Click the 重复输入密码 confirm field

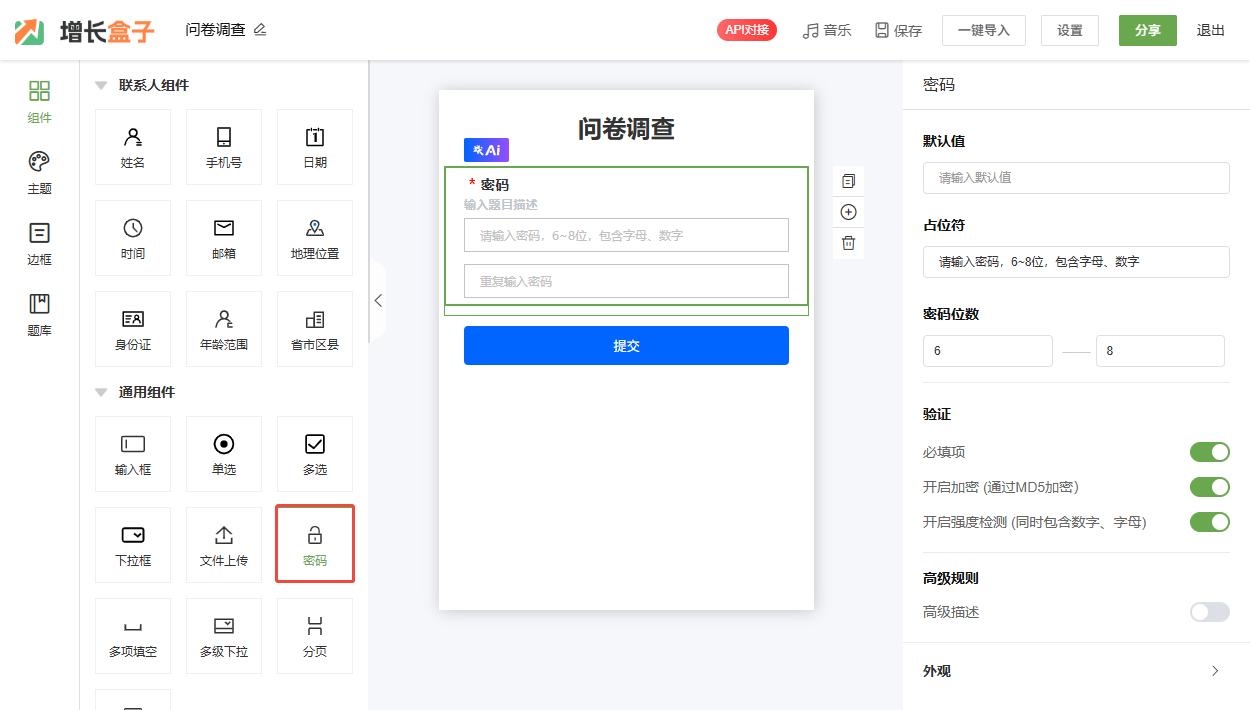point(626,281)
